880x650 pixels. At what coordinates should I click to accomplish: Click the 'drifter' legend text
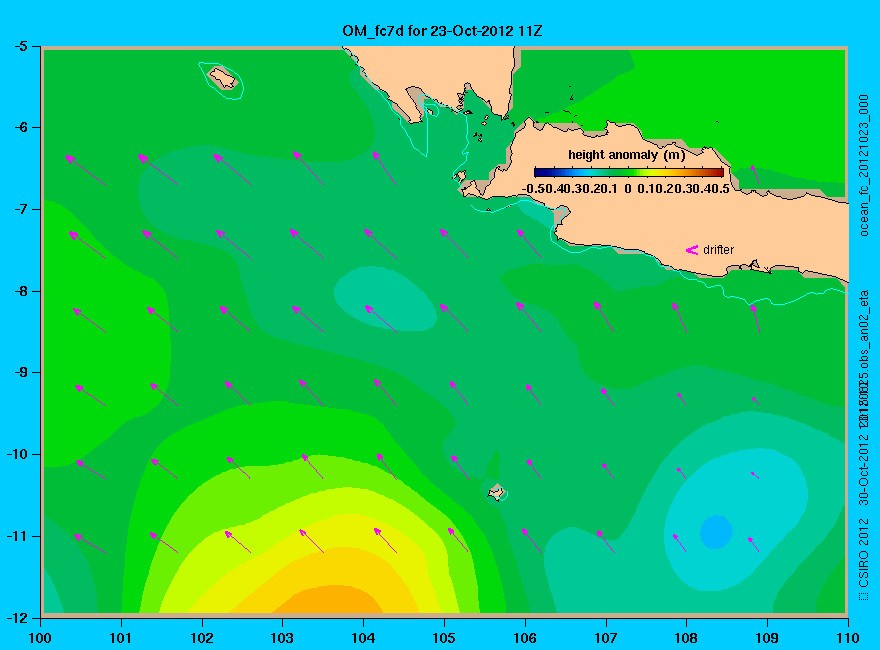click(718, 250)
